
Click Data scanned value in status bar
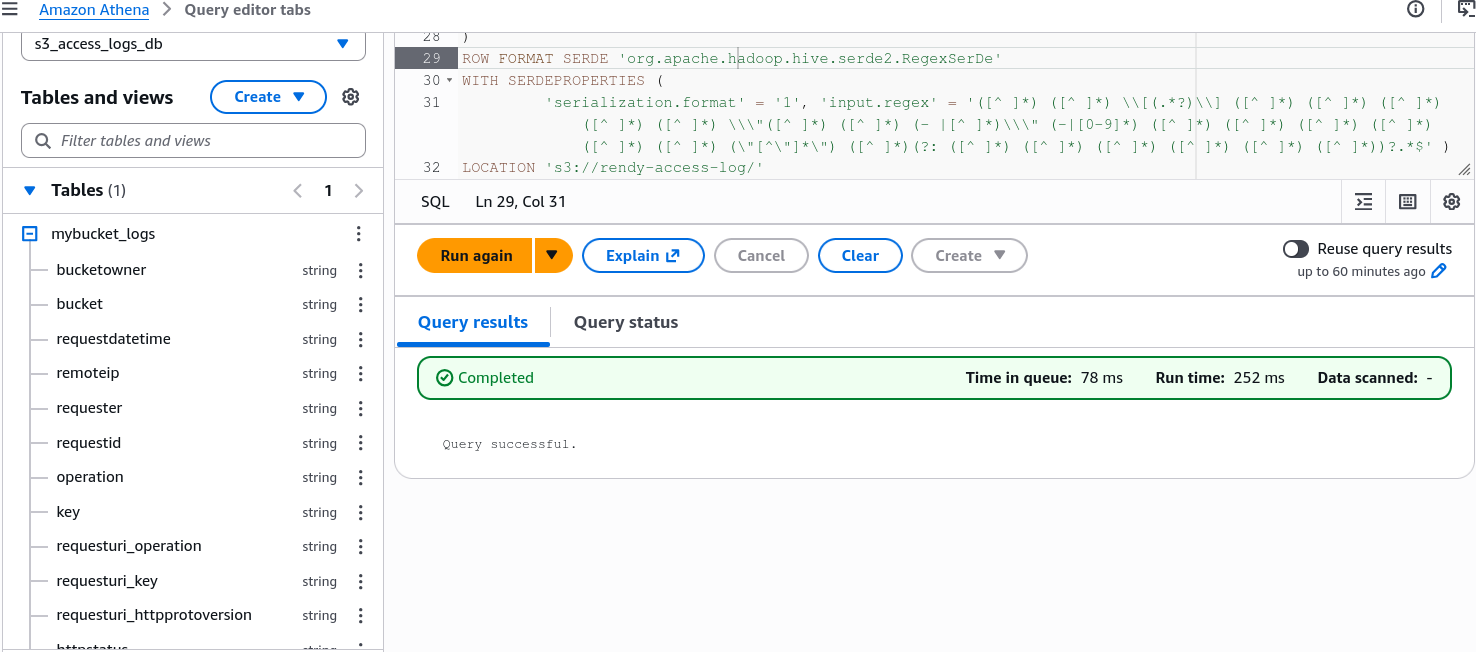pyautogui.click(x=1429, y=378)
